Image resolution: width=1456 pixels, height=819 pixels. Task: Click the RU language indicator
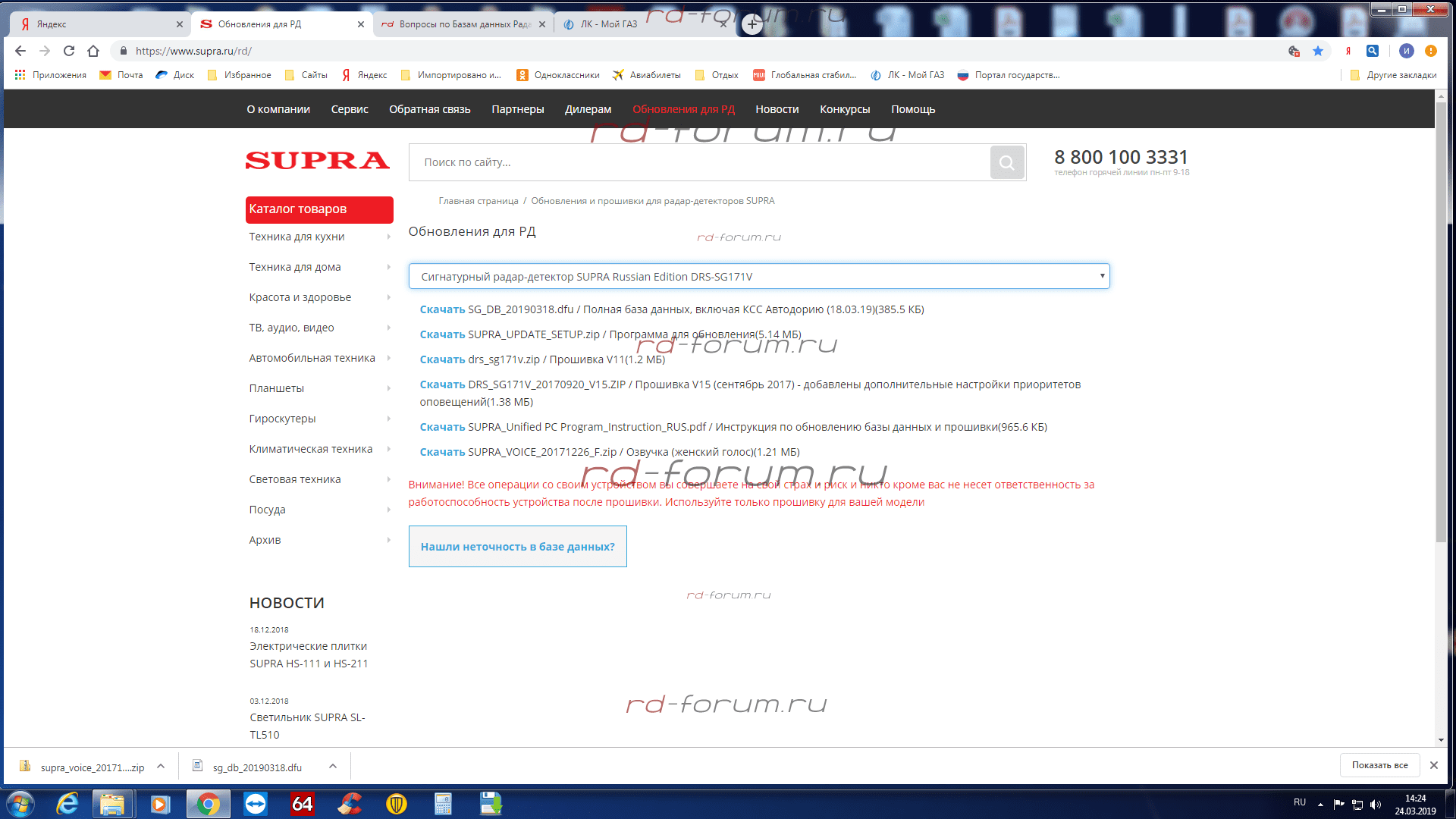click(1299, 802)
